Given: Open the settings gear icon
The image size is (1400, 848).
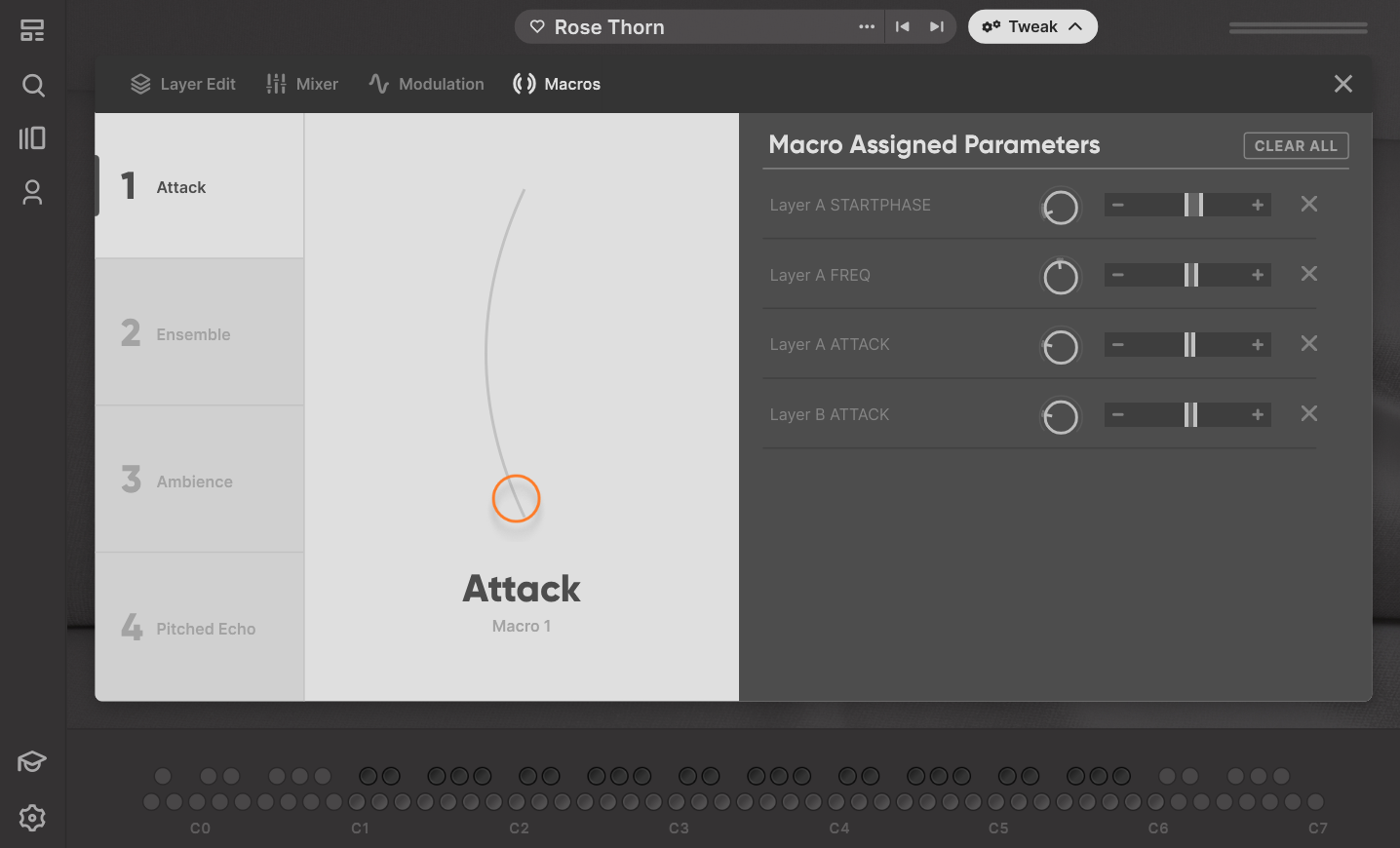Looking at the screenshot, I should [x=32, y=818].
